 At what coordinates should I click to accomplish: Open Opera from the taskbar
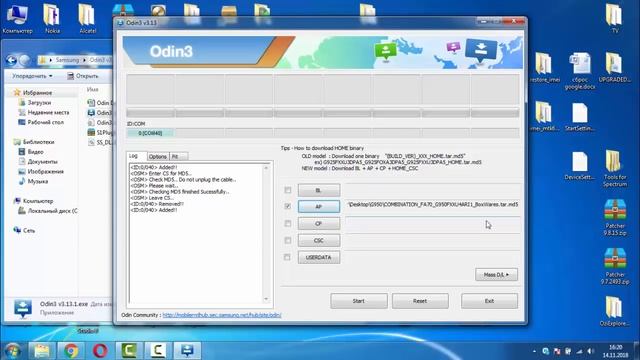pos(100,351)
